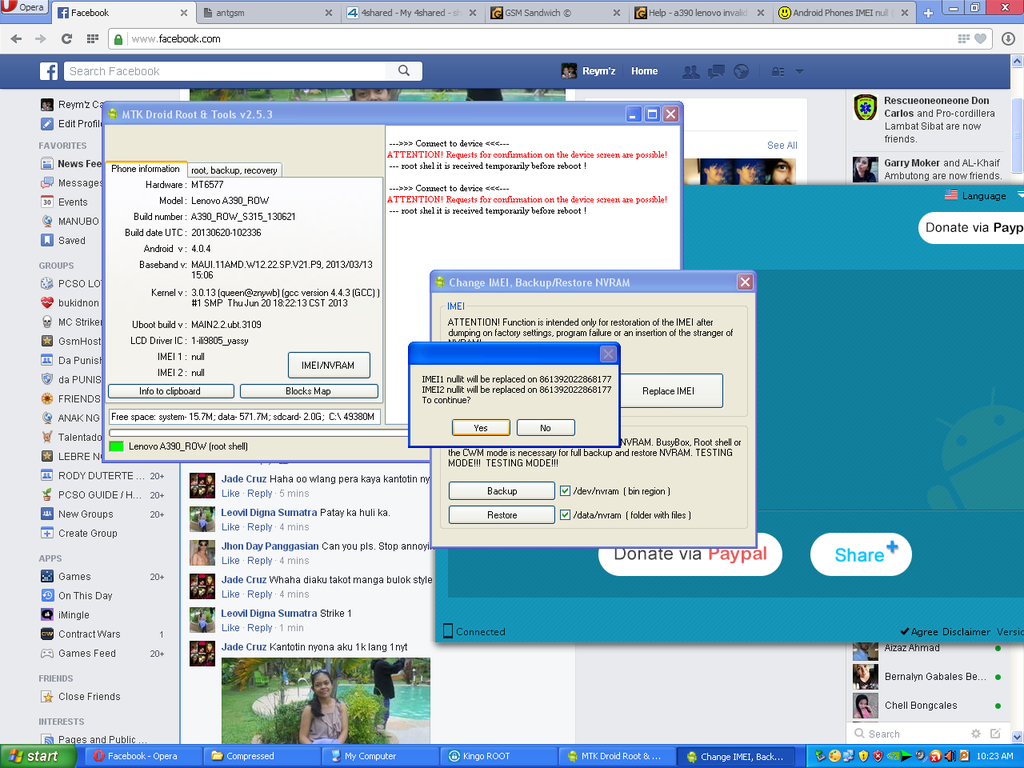
Task: Open the Facebook friend requests icon
Action: click(690, 71)
